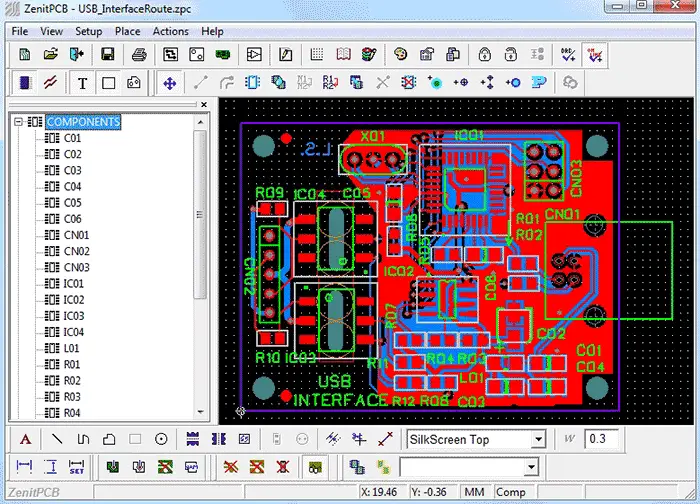This screenshot has height=504, width=700.
Task: Select component L01 in tree
Action: click(71, 348)
